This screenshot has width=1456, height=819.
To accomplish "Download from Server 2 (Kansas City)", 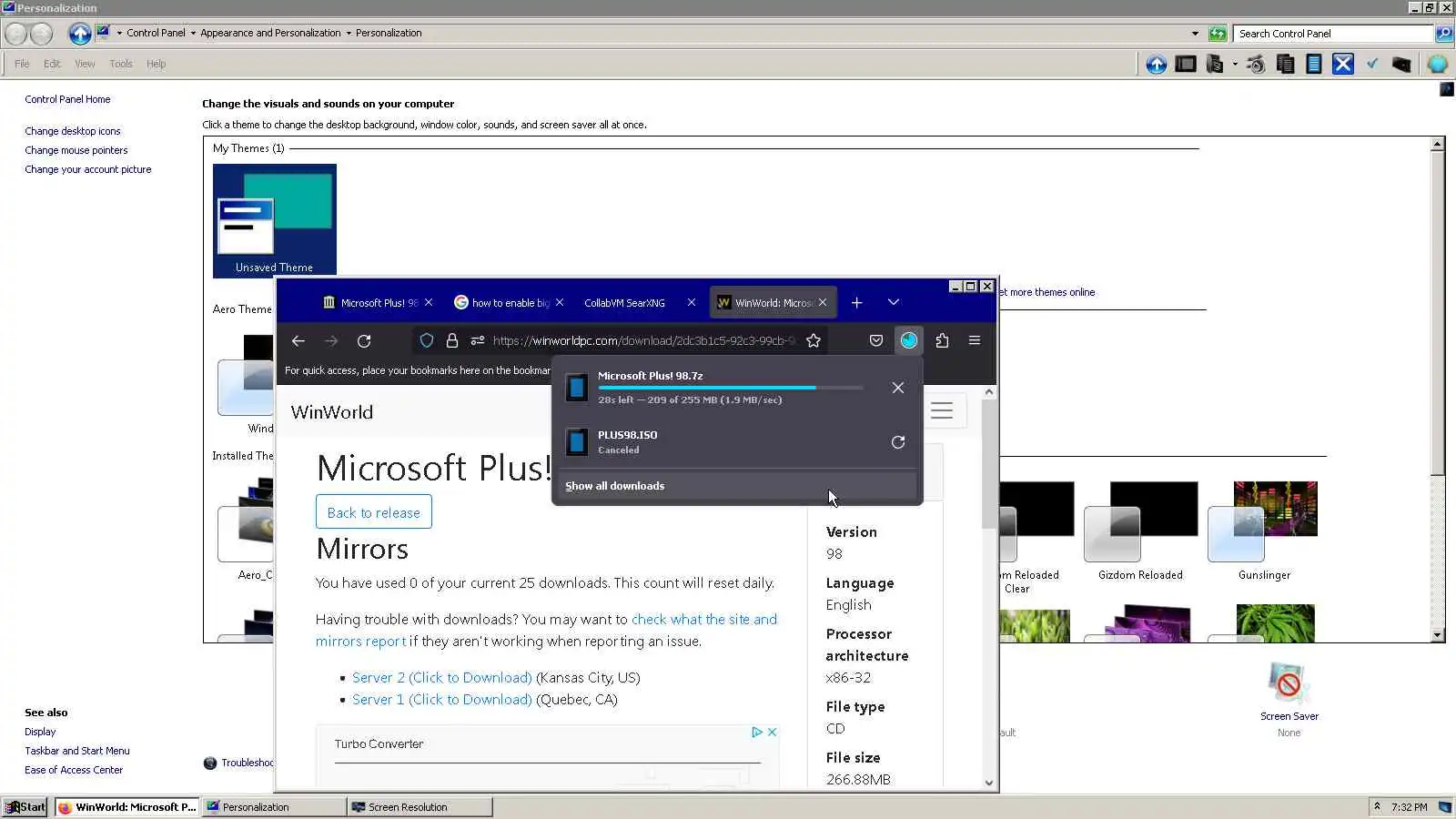I will 442,678.
